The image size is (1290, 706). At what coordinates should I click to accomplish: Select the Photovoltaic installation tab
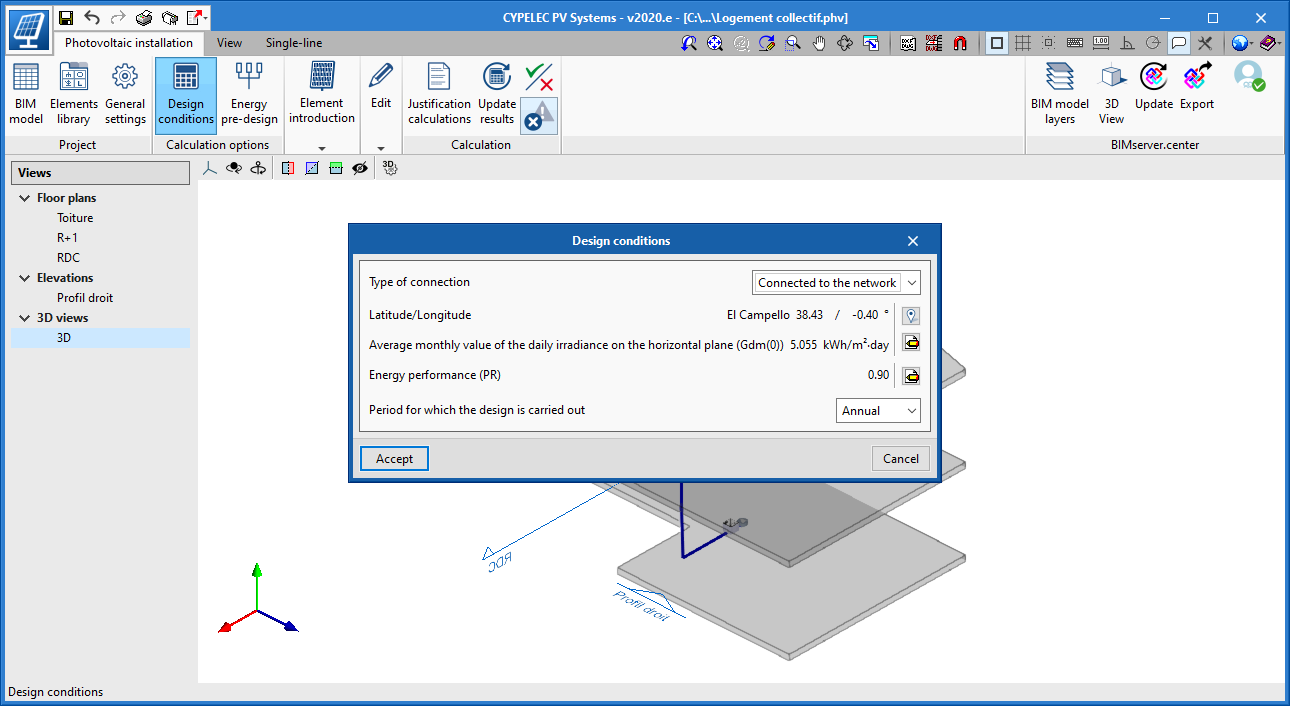129,43
